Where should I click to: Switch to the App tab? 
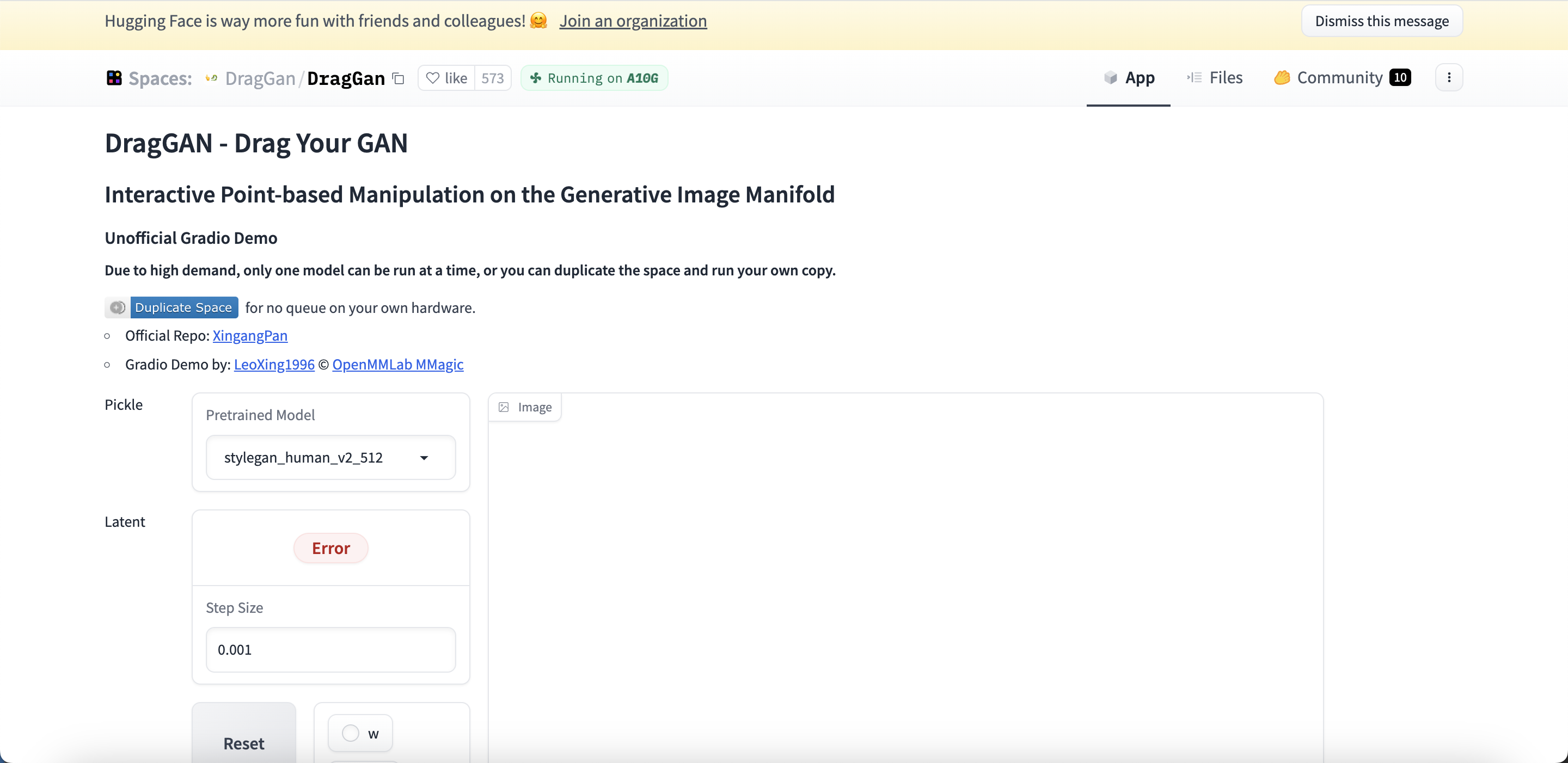[1129, 78]
